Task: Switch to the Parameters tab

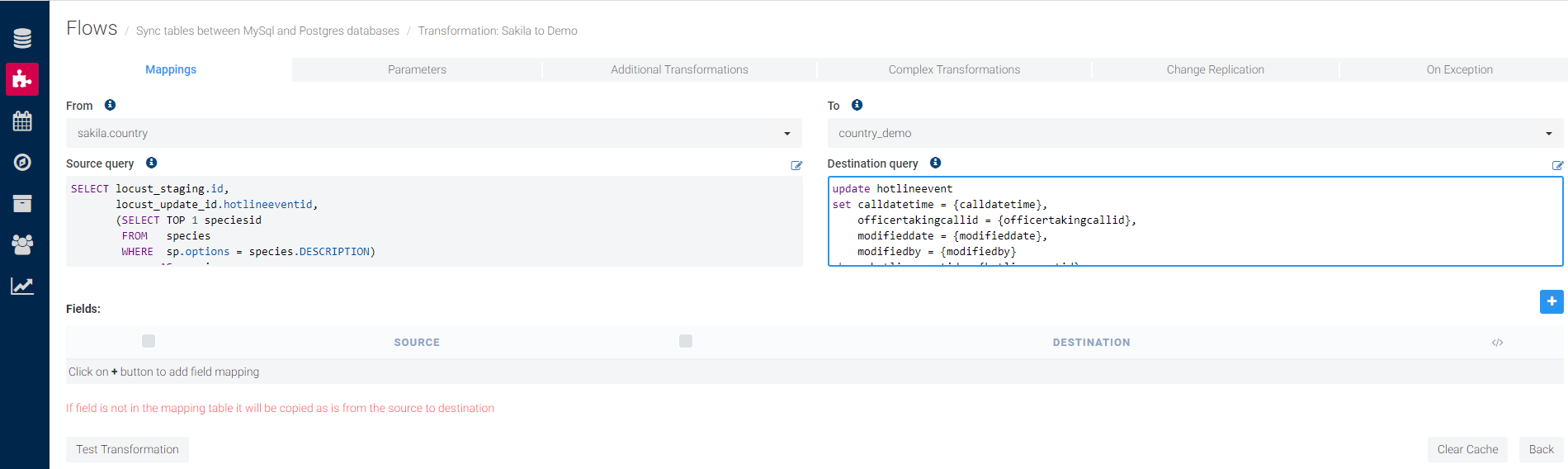Action: [417, 70]
